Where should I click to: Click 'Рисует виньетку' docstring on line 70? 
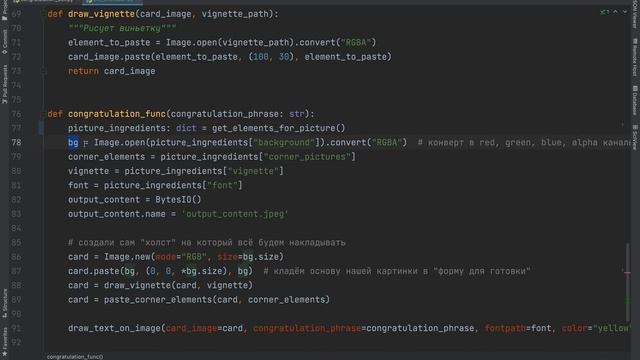[x=122, y=28]
